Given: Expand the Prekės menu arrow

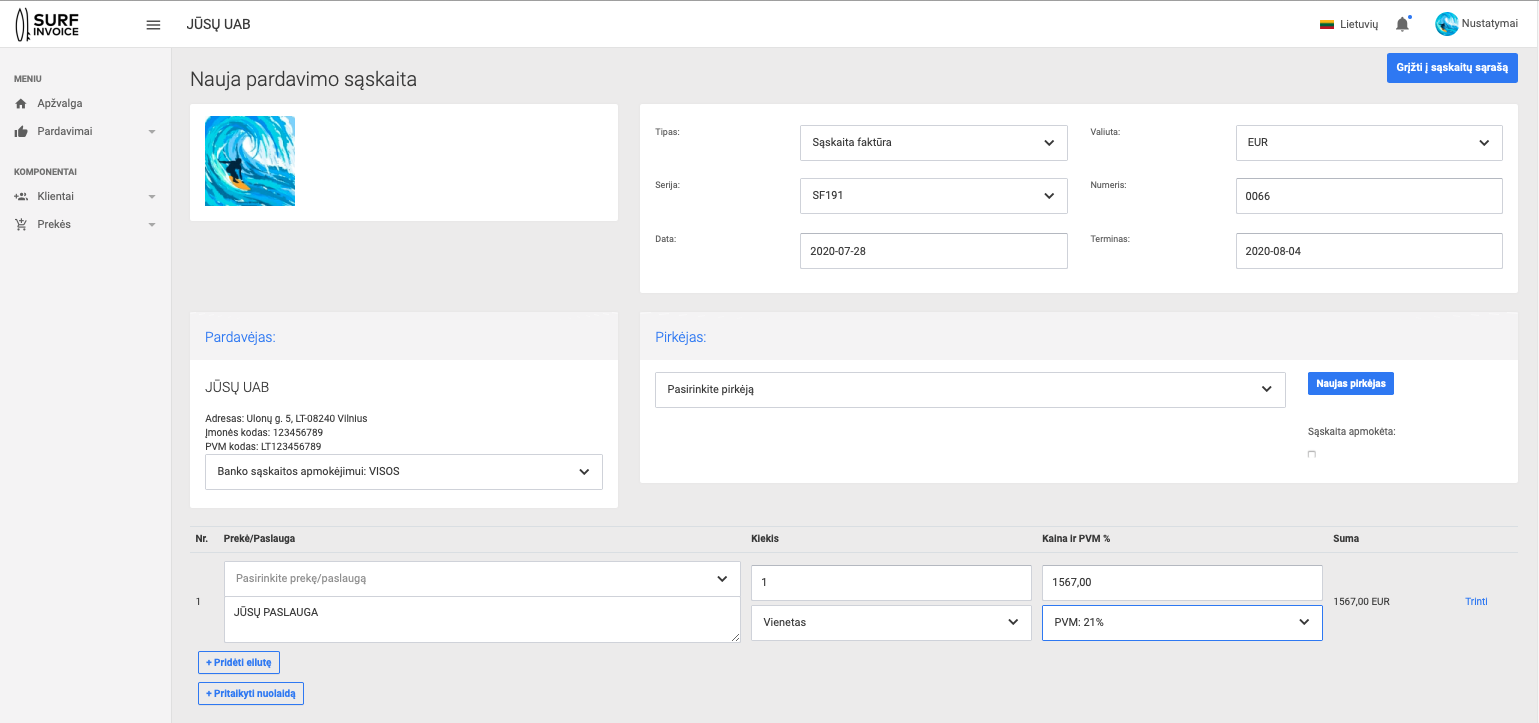Looking at the screenshot, I should click(152, 225).
